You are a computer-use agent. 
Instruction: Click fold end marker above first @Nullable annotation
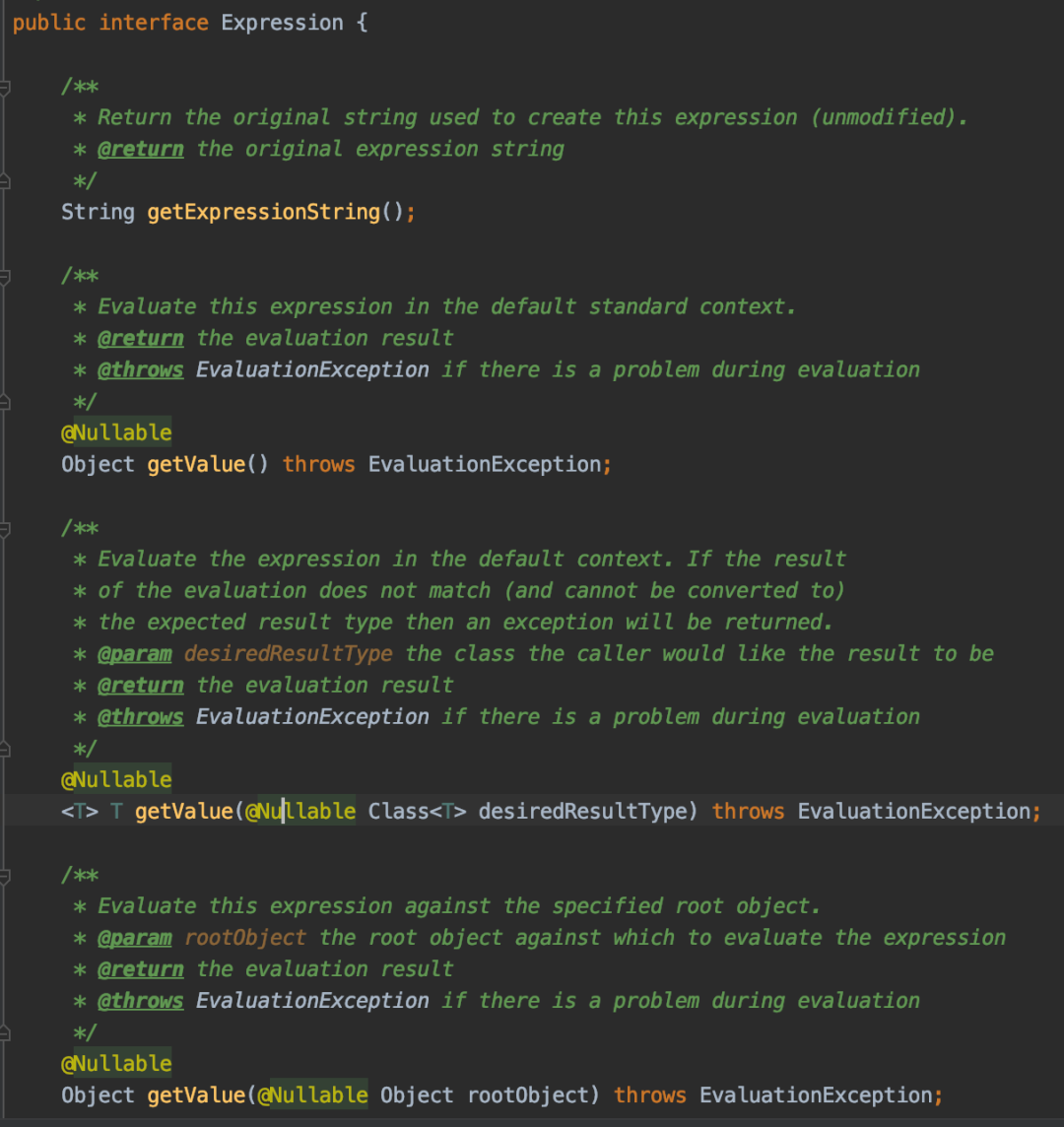(x=4, y=403)
